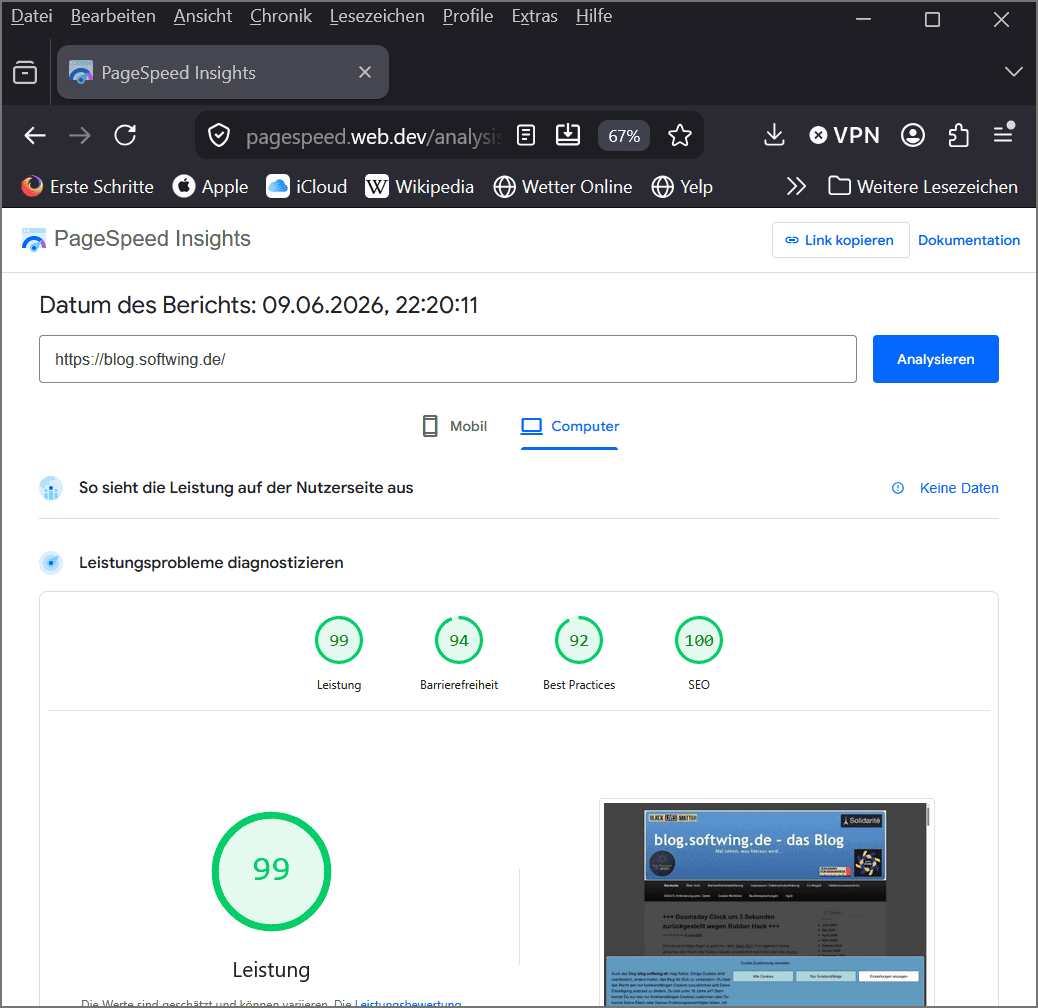Maximize the browser window
The width and height of the screenshot is (1038, 1008).
pyautogui.click(x=932, y=20)
